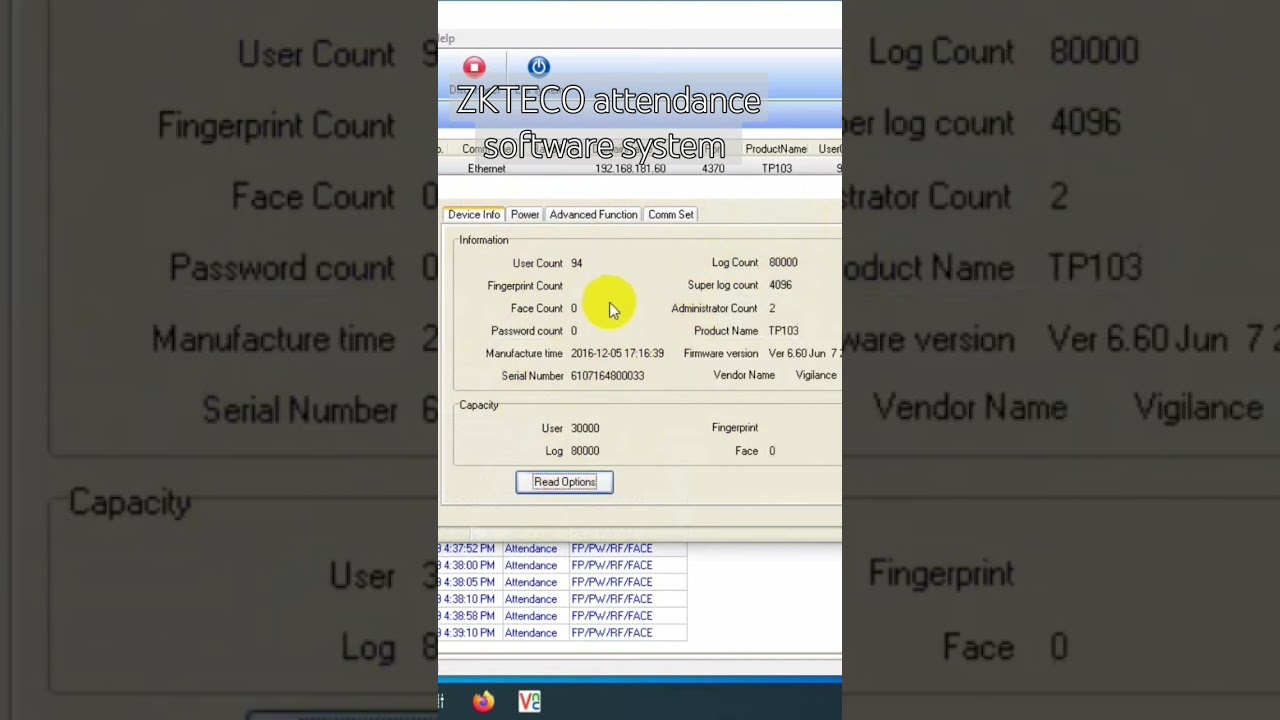Select the 4:37:52 PM log row
Screen dimensions: 1280x720
562,548
